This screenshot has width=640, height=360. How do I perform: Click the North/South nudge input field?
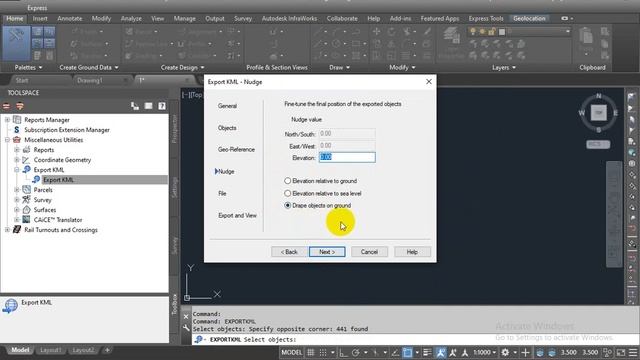347,133
